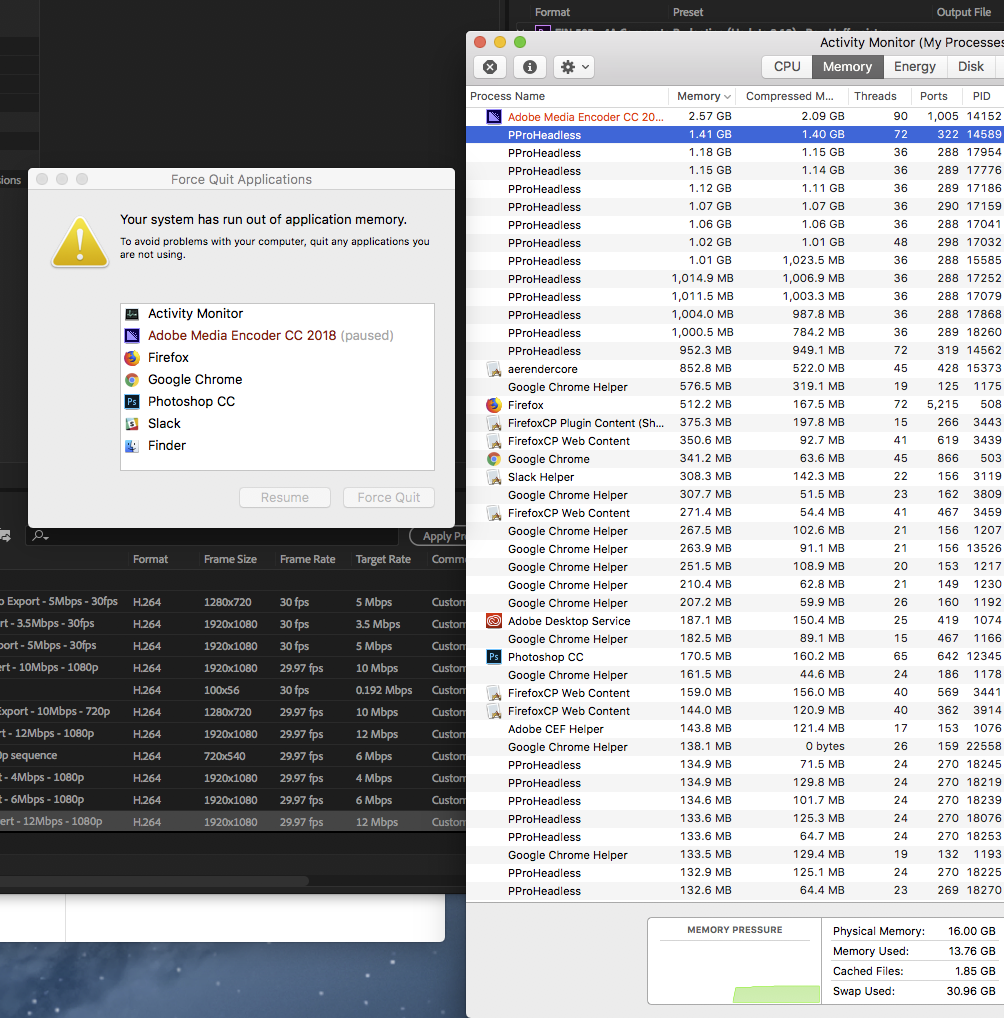Click the Finder icon in Force Quit list
Image resolution: width=1004 pixels, height=1018 pixels.
pos(132,446)
